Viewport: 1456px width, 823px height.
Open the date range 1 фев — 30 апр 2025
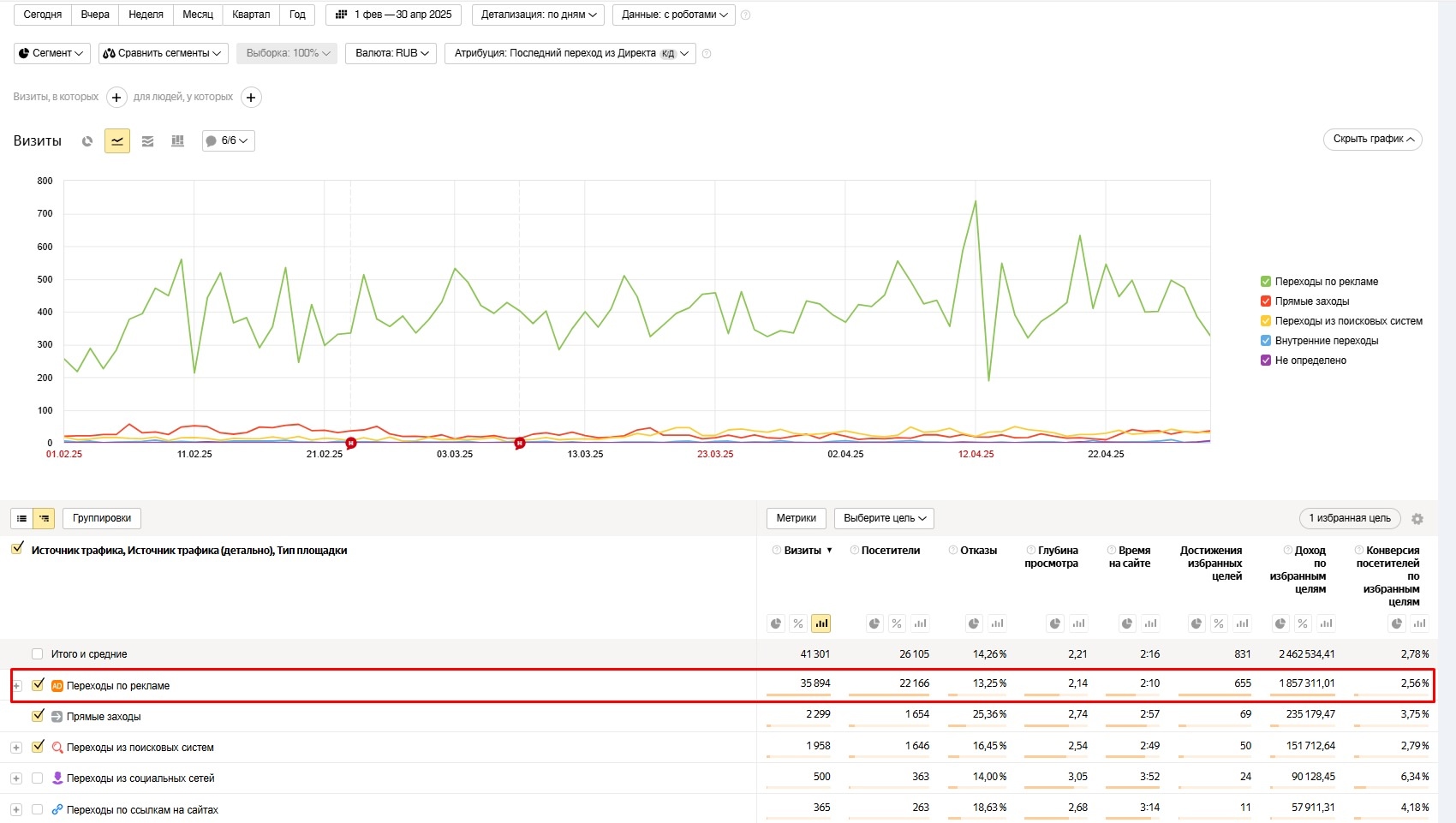(394, 15)
